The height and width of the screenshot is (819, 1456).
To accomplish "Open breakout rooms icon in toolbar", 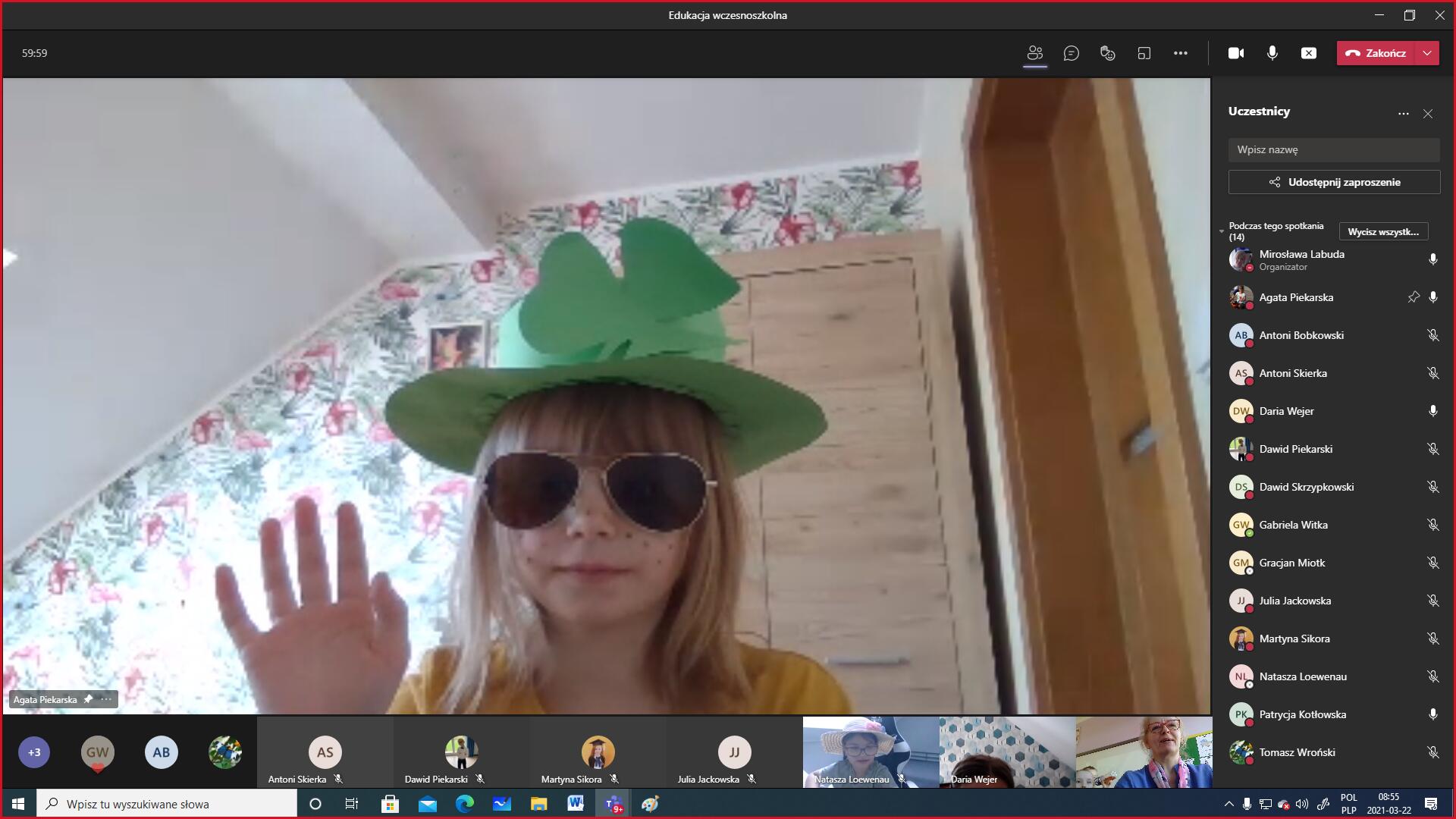I will (x=1144, y=53).
